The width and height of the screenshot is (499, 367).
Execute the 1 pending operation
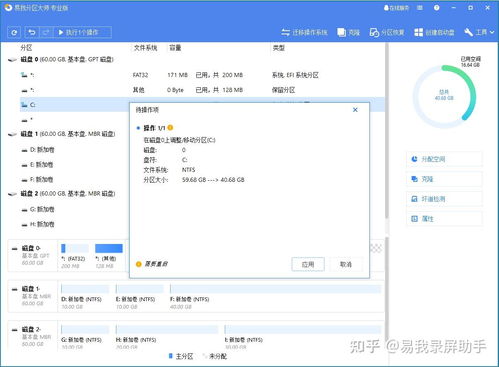(x=82, y=32)
